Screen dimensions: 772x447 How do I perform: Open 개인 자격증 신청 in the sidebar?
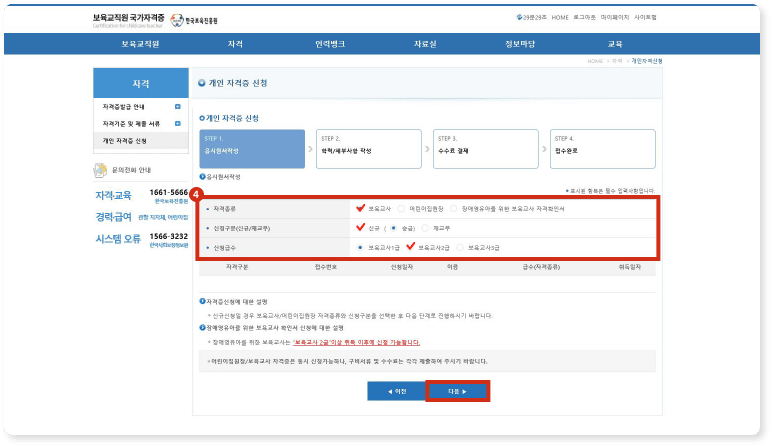(x=141, y=141)
